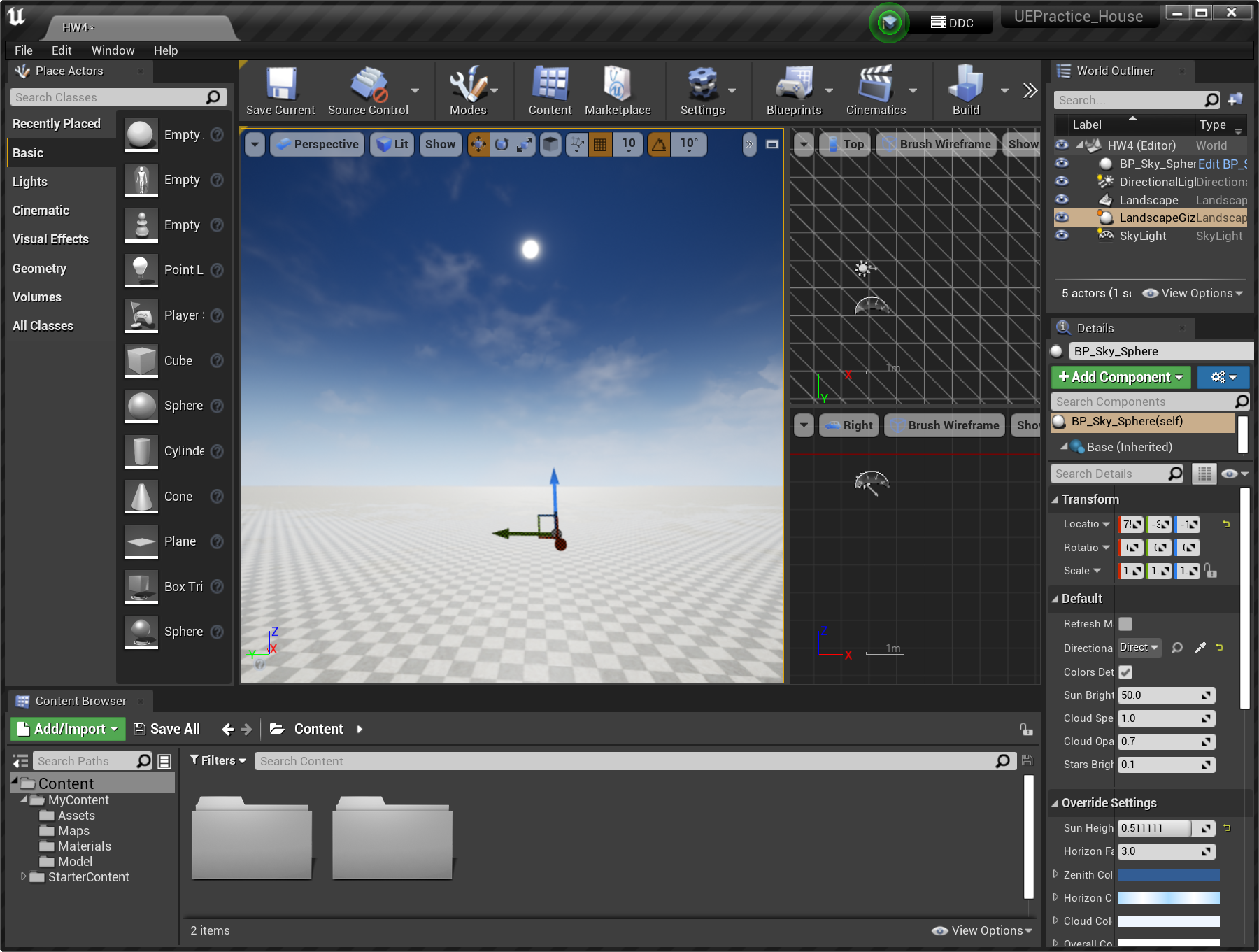Toggle rotation snapping in perspective viewport

point(659,144)
